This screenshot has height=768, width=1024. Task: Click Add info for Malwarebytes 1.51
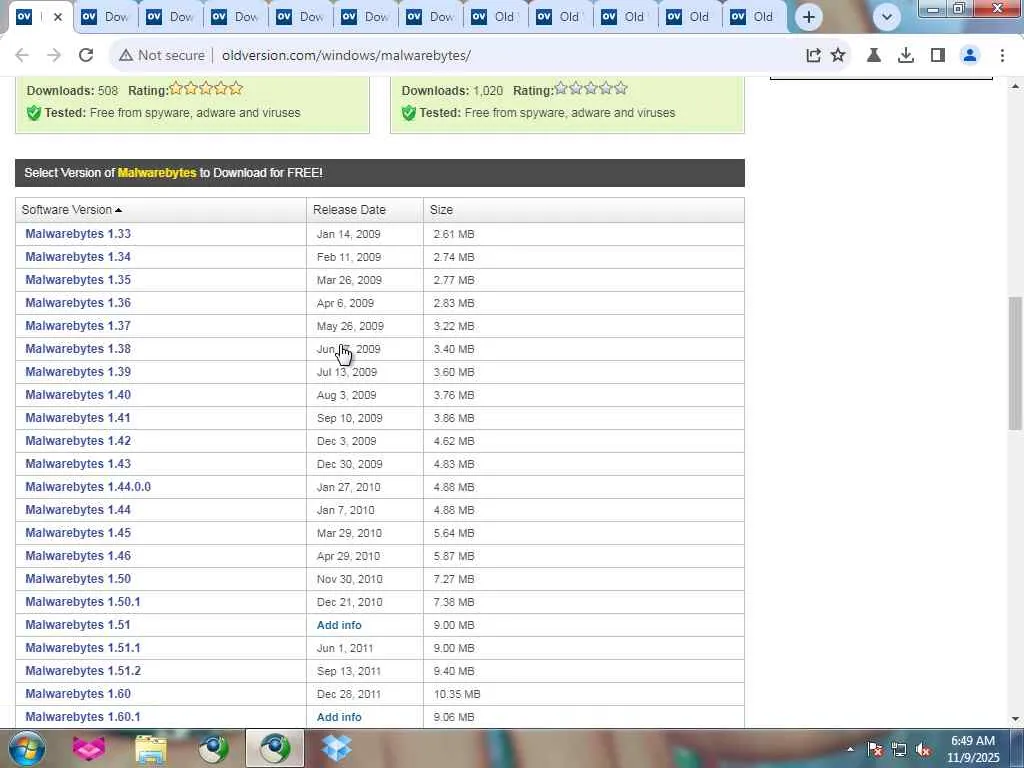pyautogui.click(x=339, y=625)
